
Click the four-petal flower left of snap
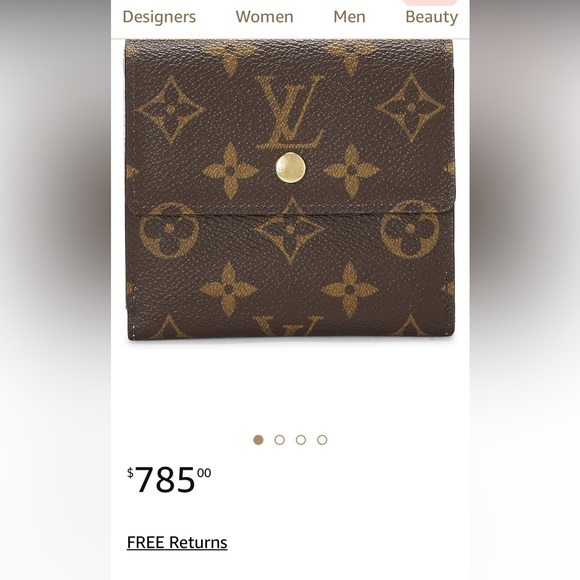click(x=230, y=171)
